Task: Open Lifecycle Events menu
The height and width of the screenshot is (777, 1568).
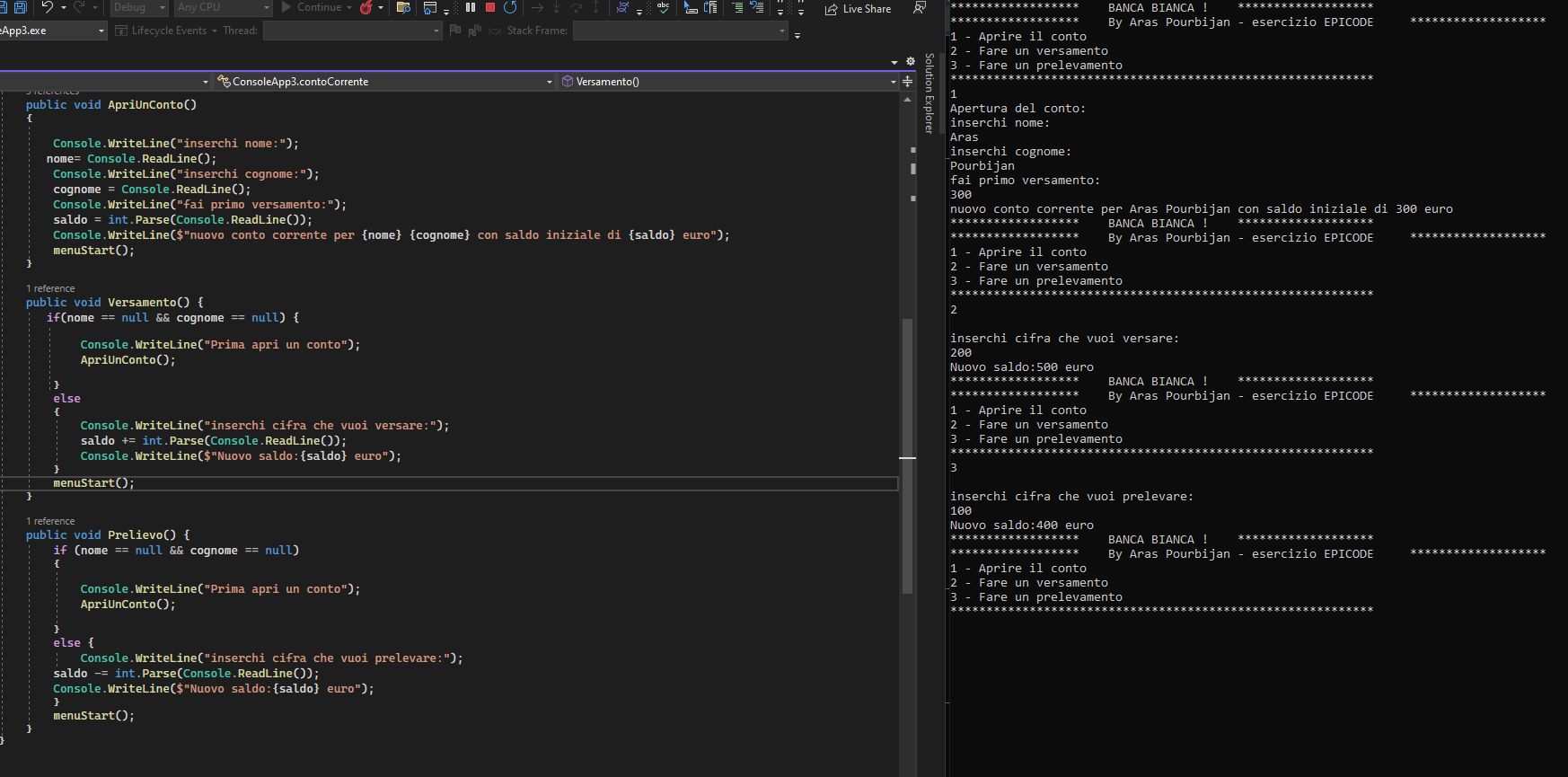Action: (x=168, y=31)
